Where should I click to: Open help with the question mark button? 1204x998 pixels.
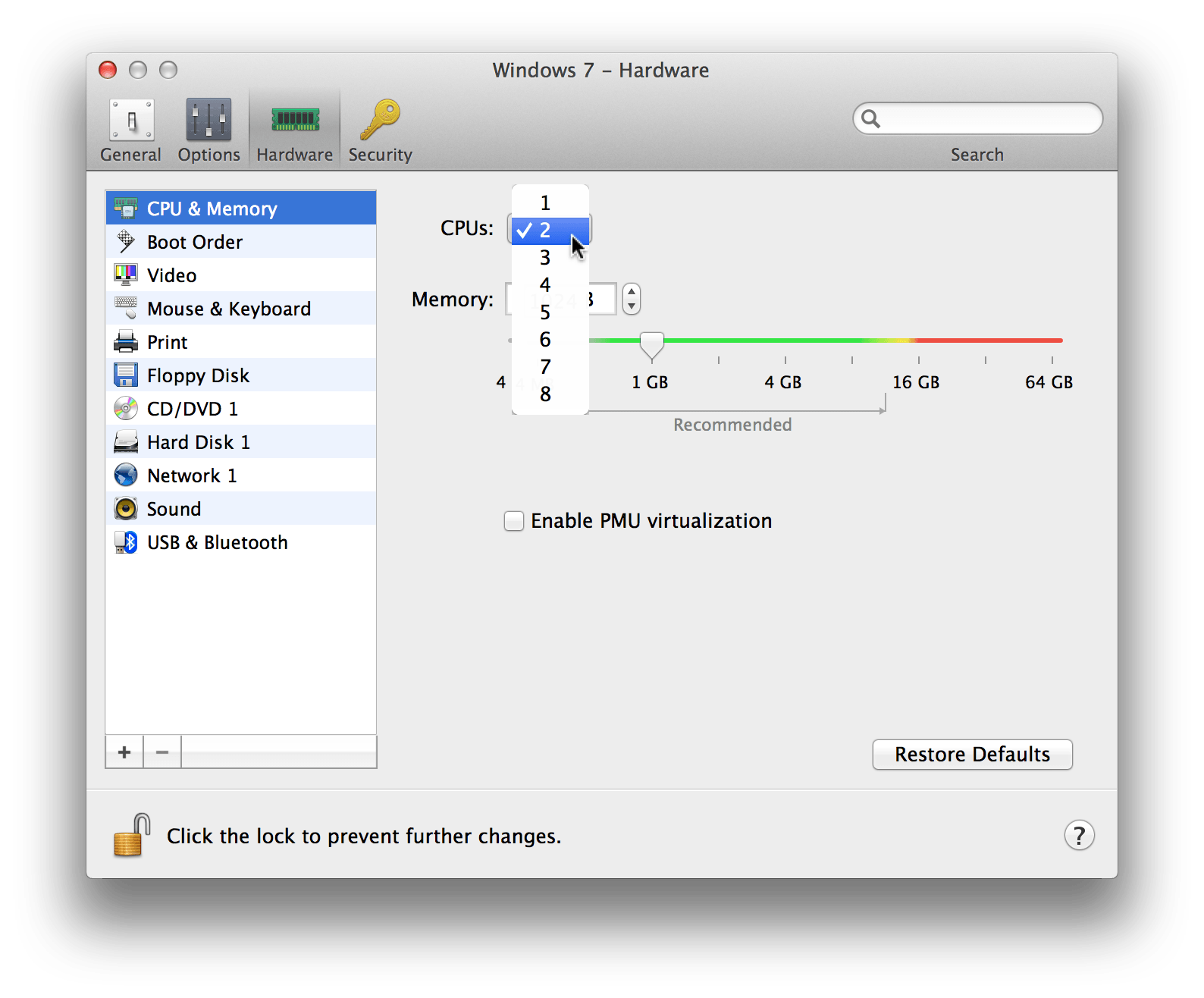[x=1079, y=835]
